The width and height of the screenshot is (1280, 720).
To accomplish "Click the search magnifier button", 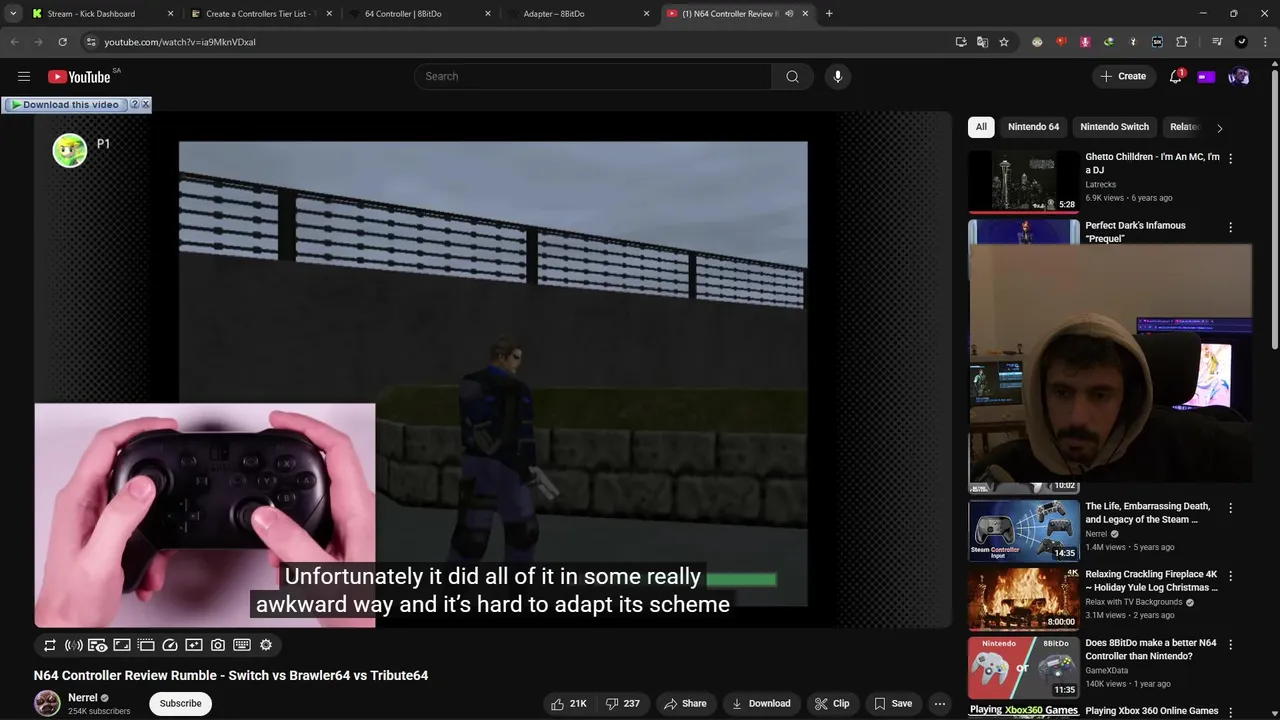I will point(792,76).
